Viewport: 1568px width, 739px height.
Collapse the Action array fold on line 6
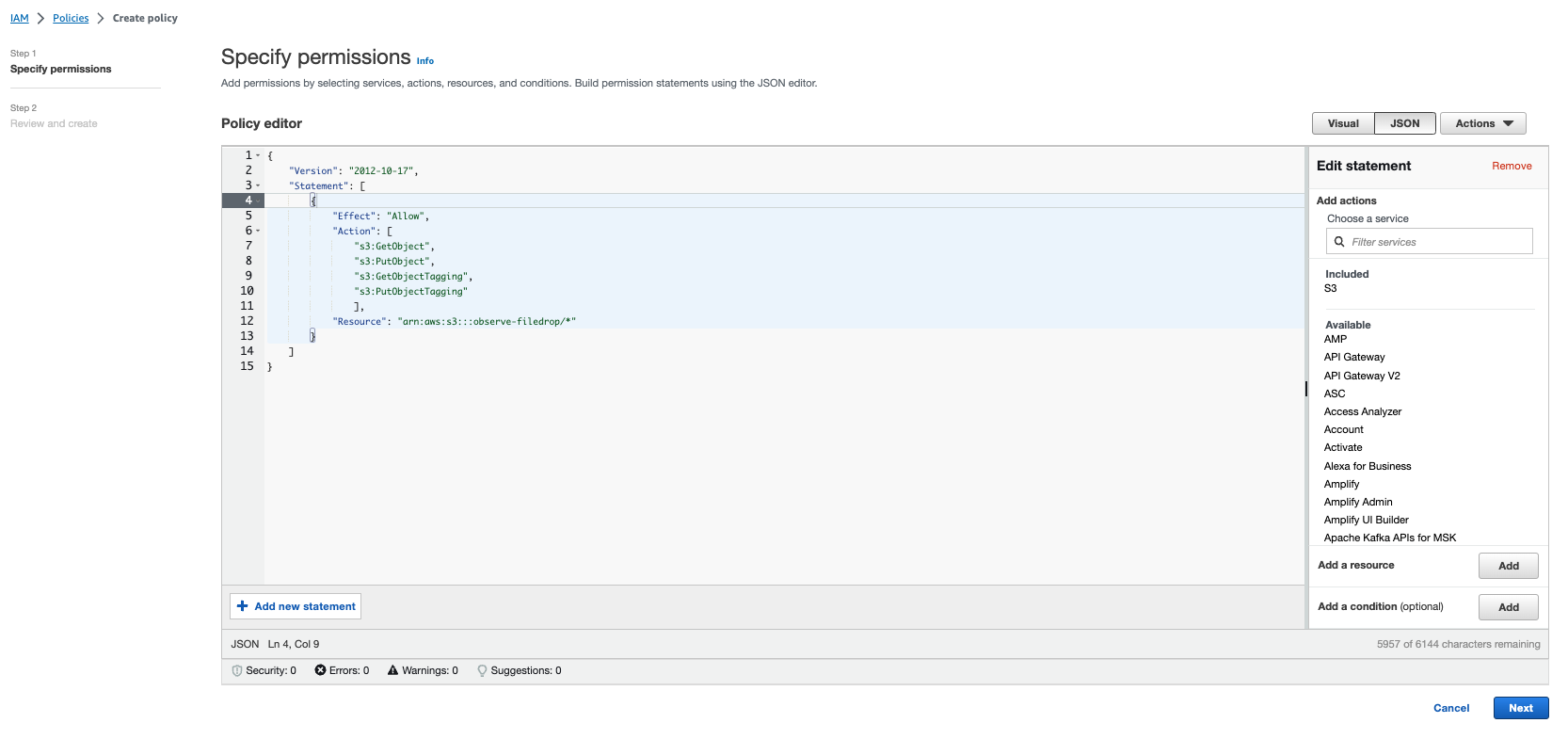(x=258, y=231)
